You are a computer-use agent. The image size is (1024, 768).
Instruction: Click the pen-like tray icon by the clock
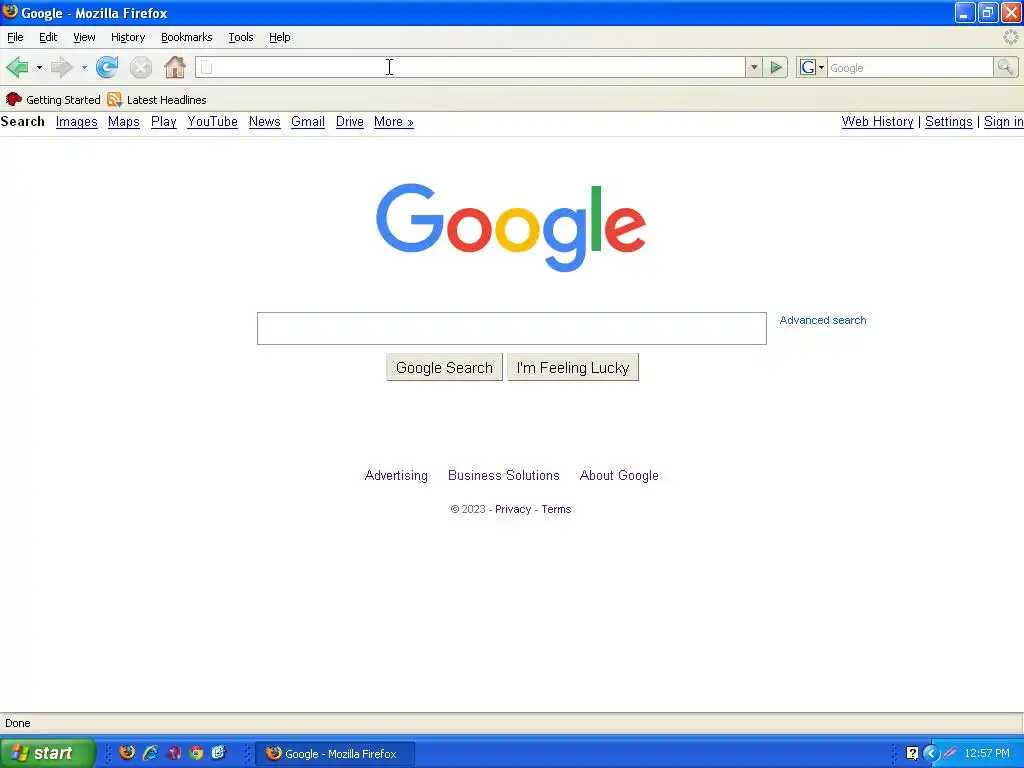click(x=950, y=754)
